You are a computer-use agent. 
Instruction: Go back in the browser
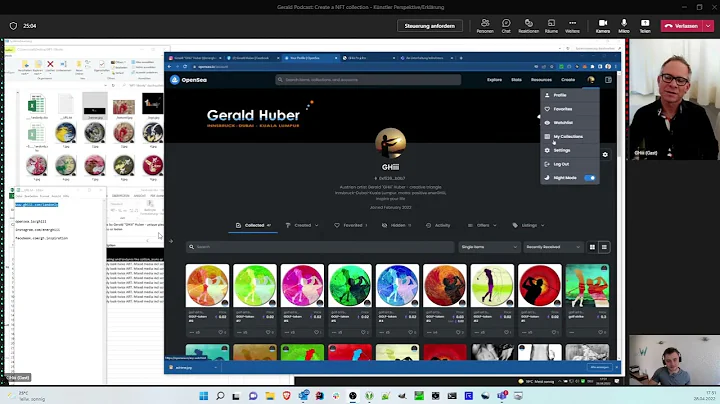click(169, 67)
